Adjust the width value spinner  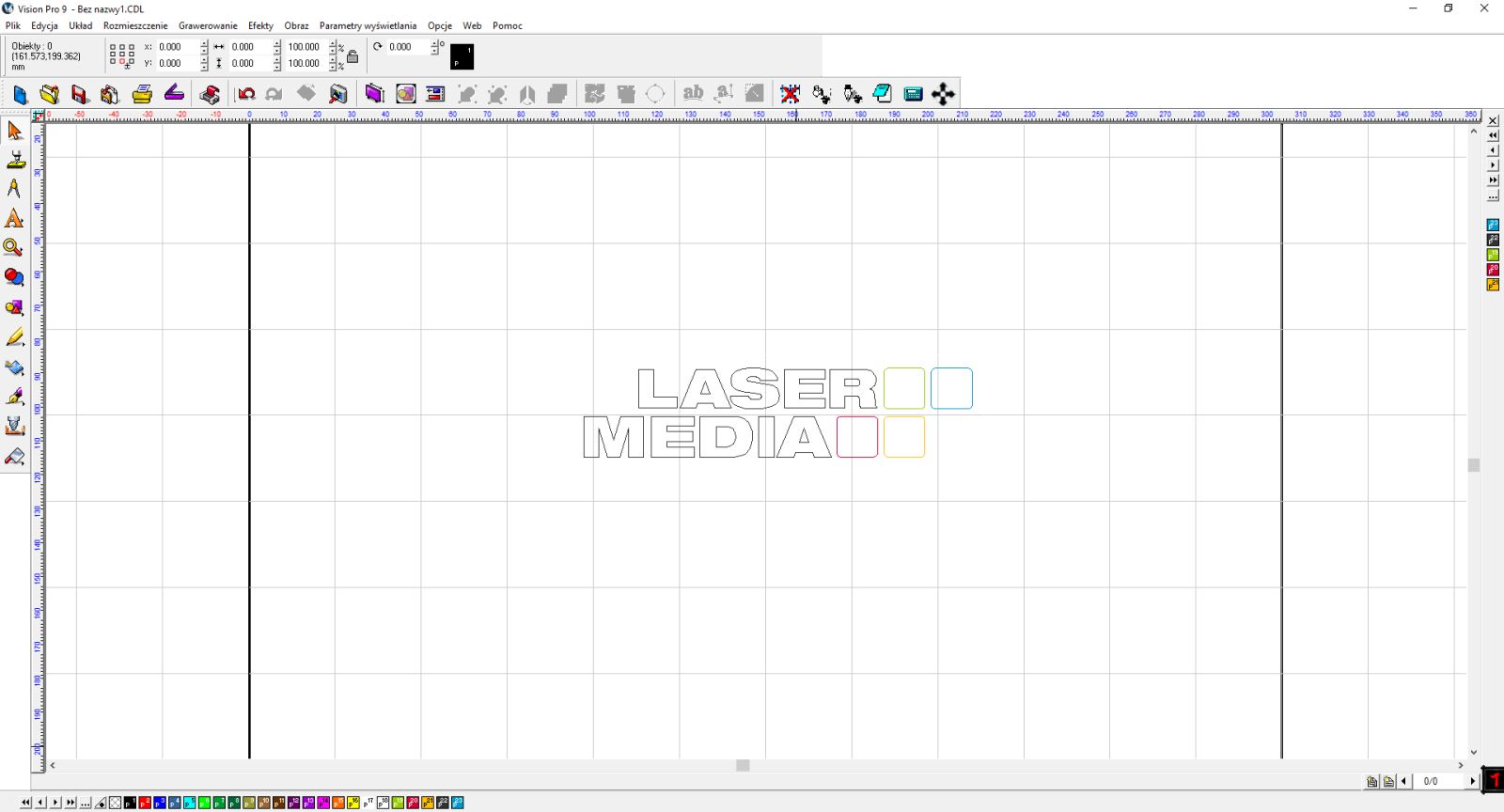tap(276, 47)
